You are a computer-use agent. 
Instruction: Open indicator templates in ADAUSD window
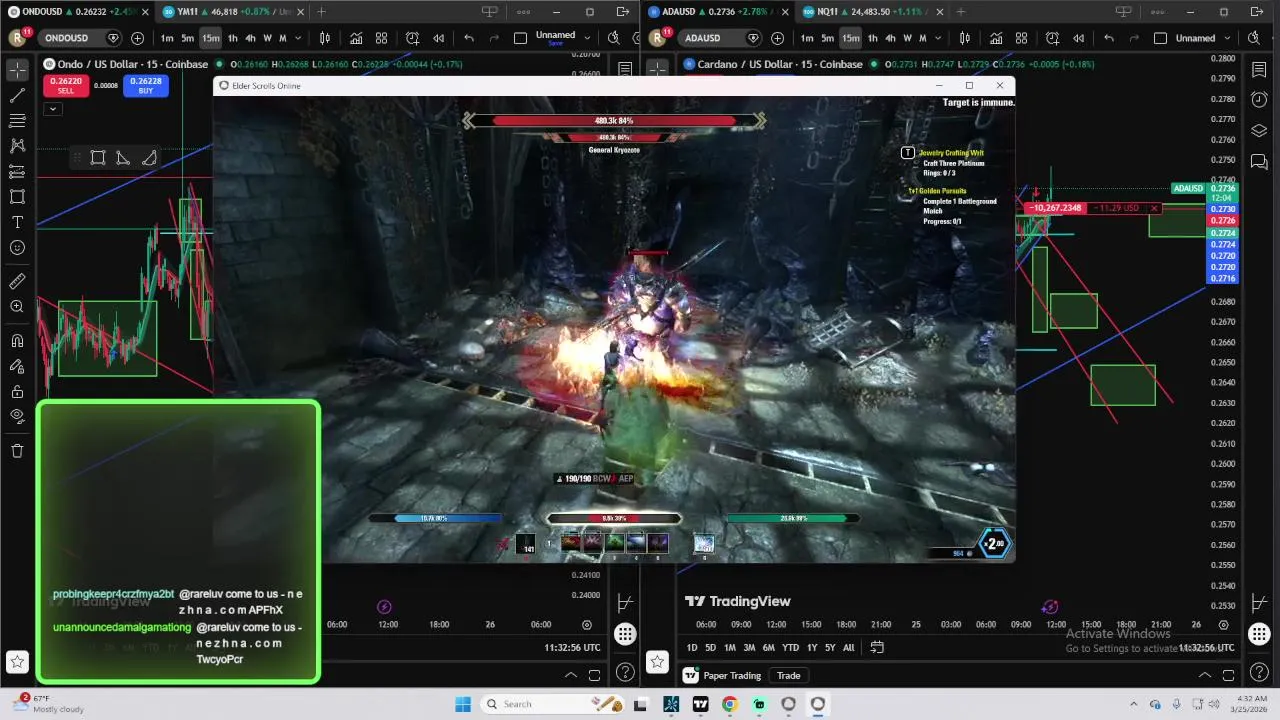[x=1021, y=38]
